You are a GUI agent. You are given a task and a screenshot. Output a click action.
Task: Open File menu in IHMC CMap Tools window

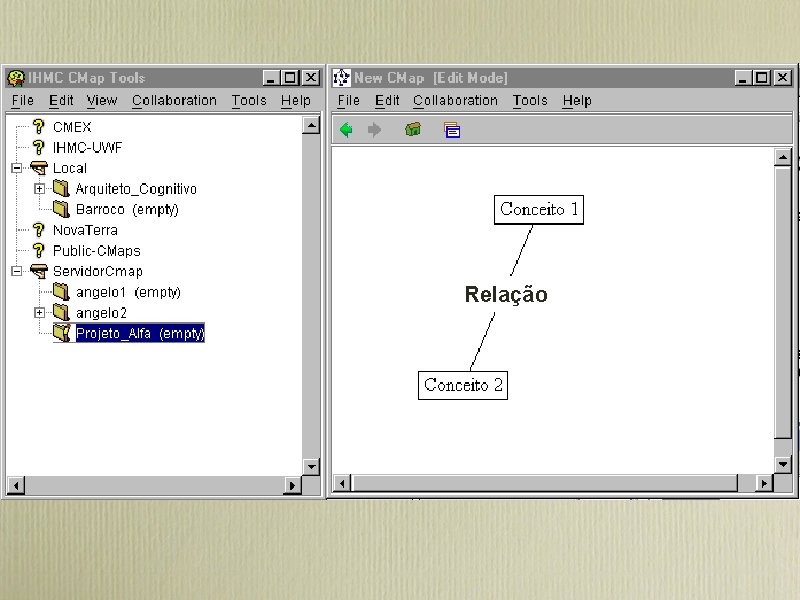click(x=22, y=101)
